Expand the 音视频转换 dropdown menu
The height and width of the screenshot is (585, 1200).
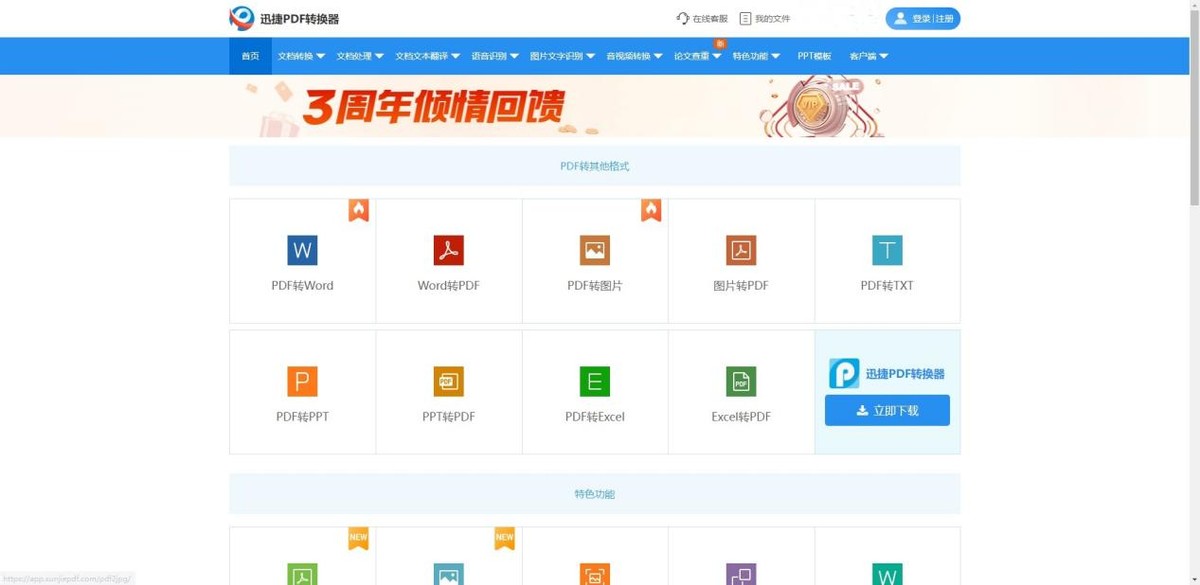pyautogui.click(x=634, y=56)
